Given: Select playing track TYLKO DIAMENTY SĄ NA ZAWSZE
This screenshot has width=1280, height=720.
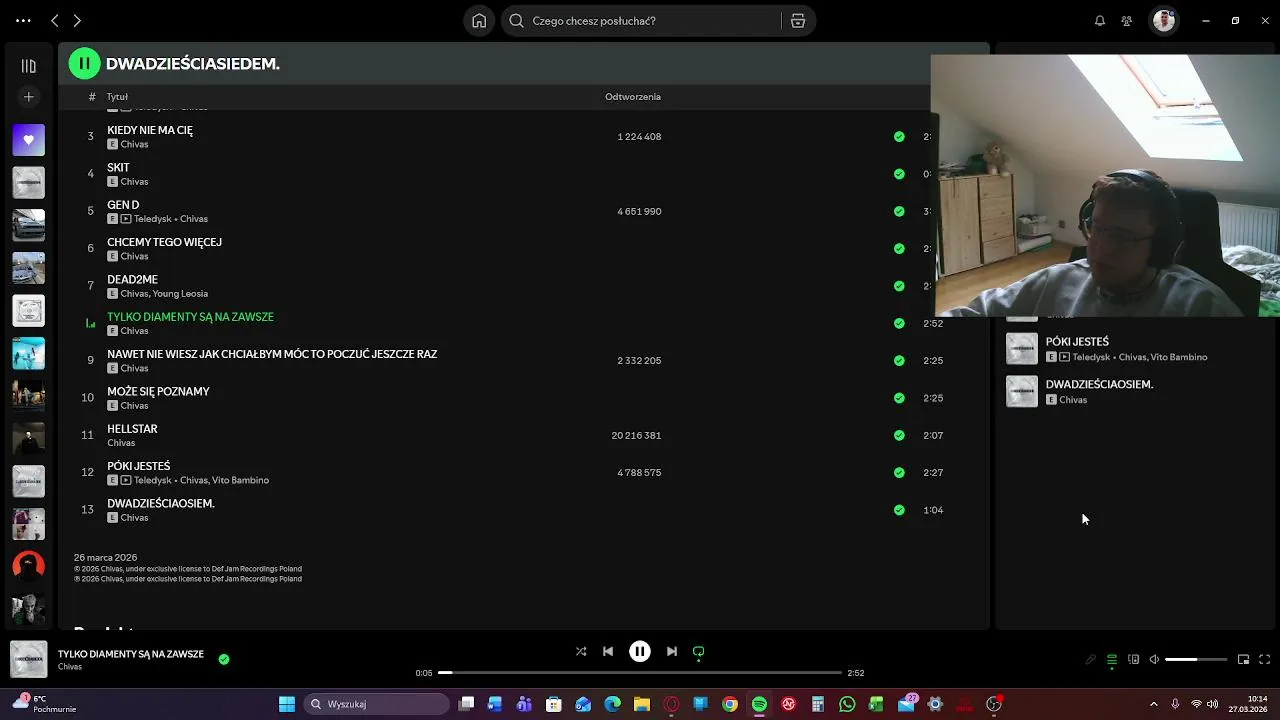Looking at the screenshot, I should pos(190,317).
